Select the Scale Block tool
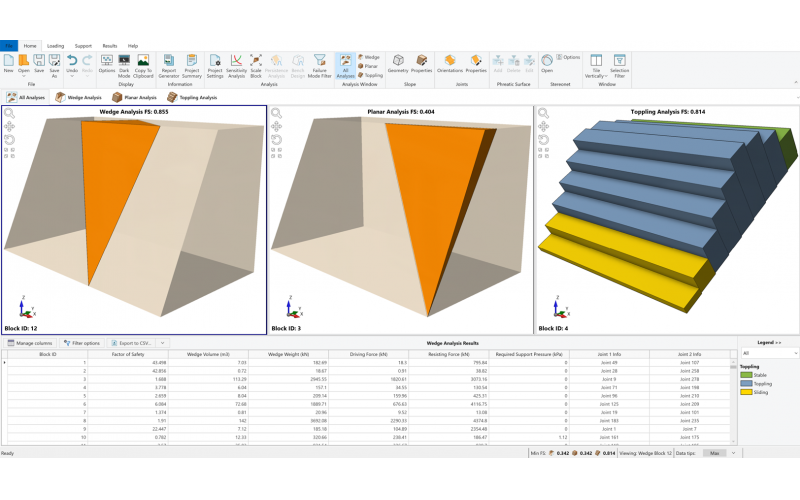 click(256, 65)
